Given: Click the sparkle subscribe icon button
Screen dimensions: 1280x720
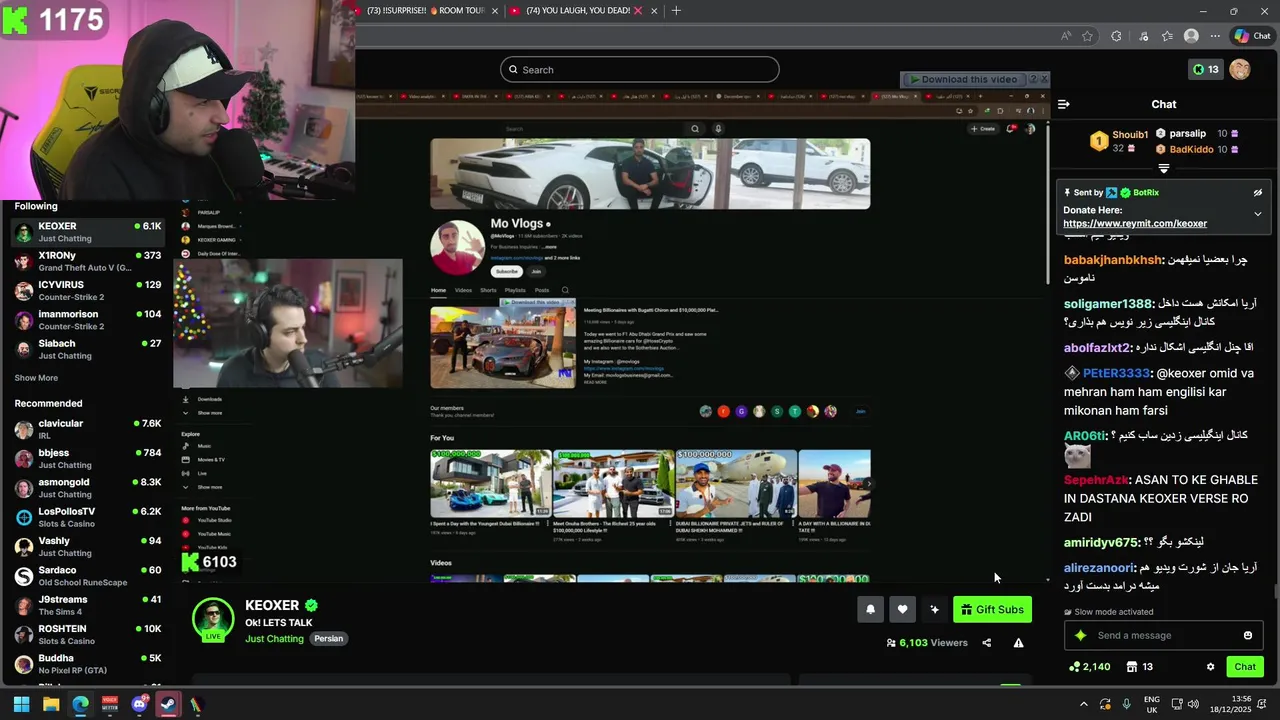Looking at the screenshot, I should [934, 610].
